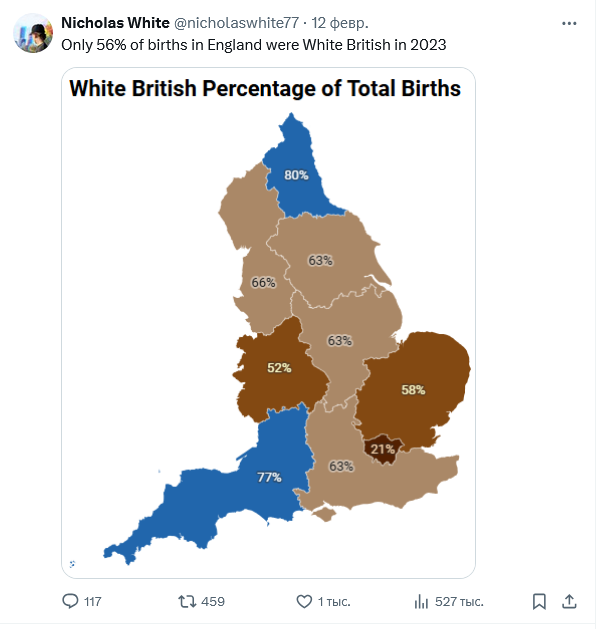The width and height of the screenshot is (597, 629).
Task: Open the Nicholas White display name link
Action: 116,23
